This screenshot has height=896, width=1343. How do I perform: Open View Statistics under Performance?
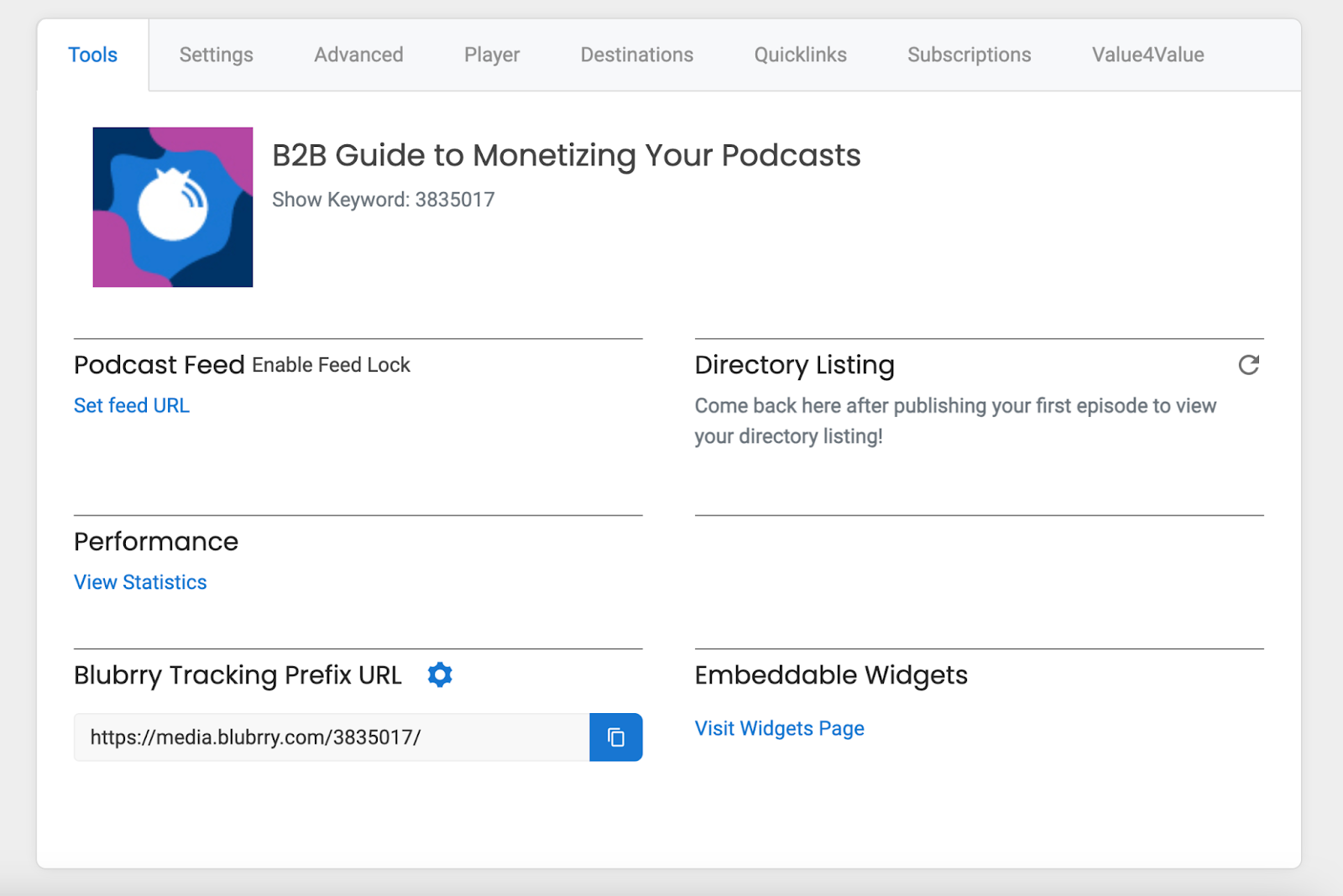pos(139,581)
